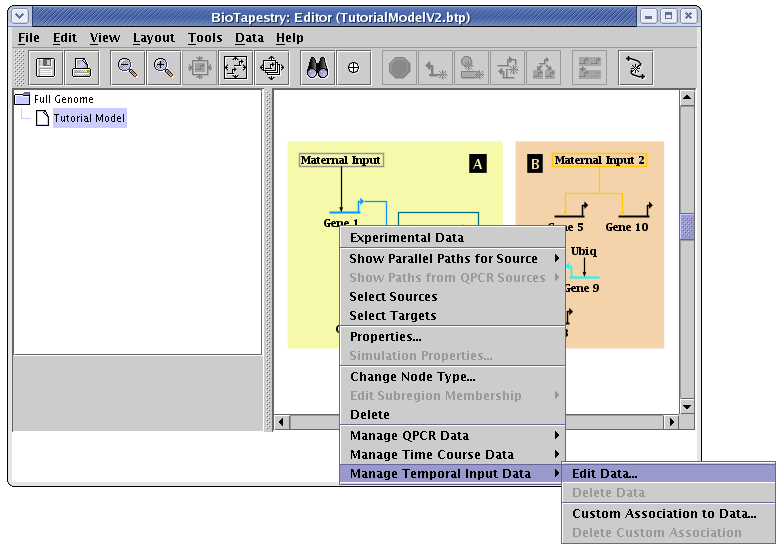Click the crosshair circle toolbar icon

pyautogui.click(x=353, y=68)
